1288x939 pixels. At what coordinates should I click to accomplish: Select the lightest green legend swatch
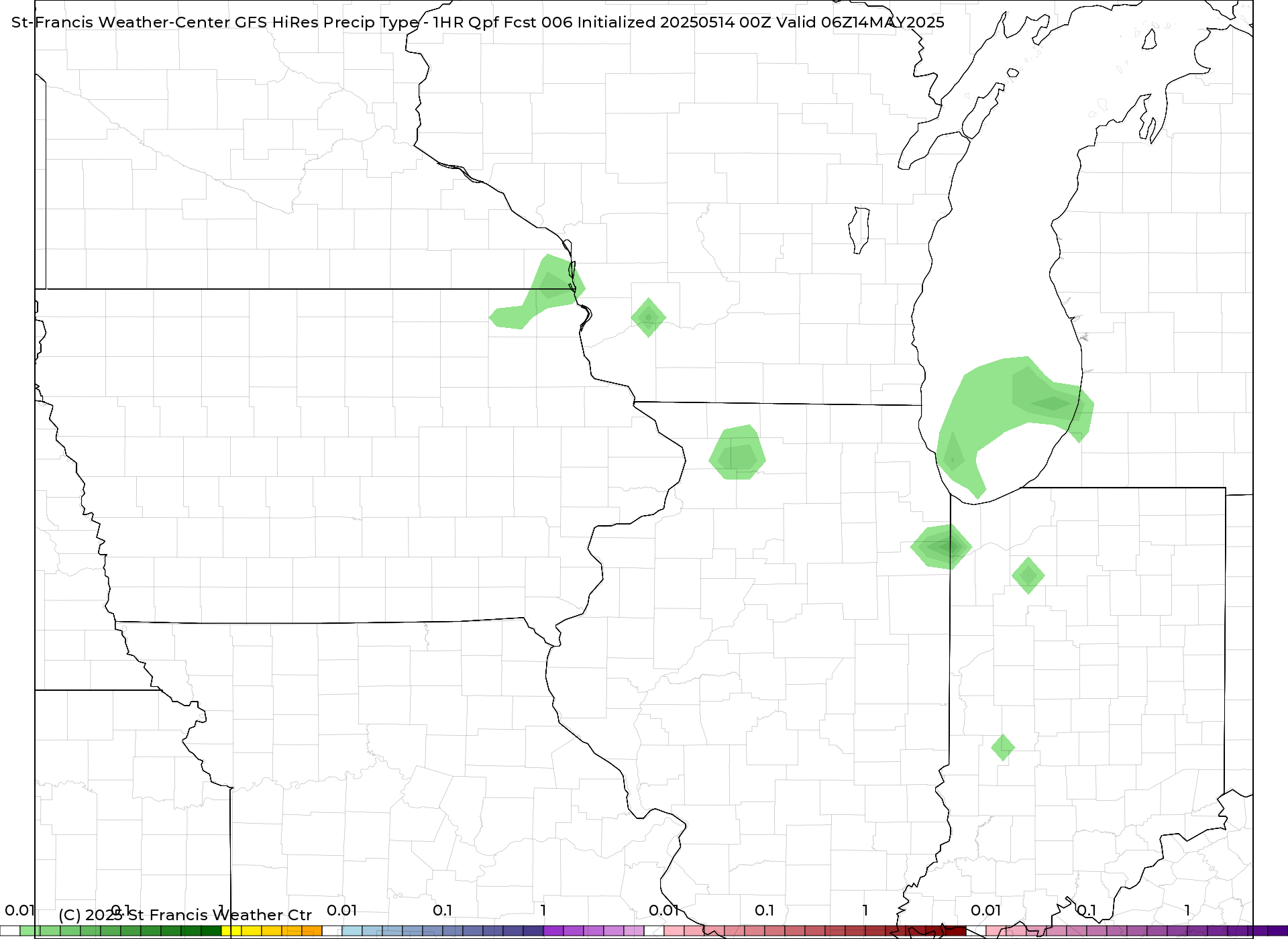click(x=30, y=931)
